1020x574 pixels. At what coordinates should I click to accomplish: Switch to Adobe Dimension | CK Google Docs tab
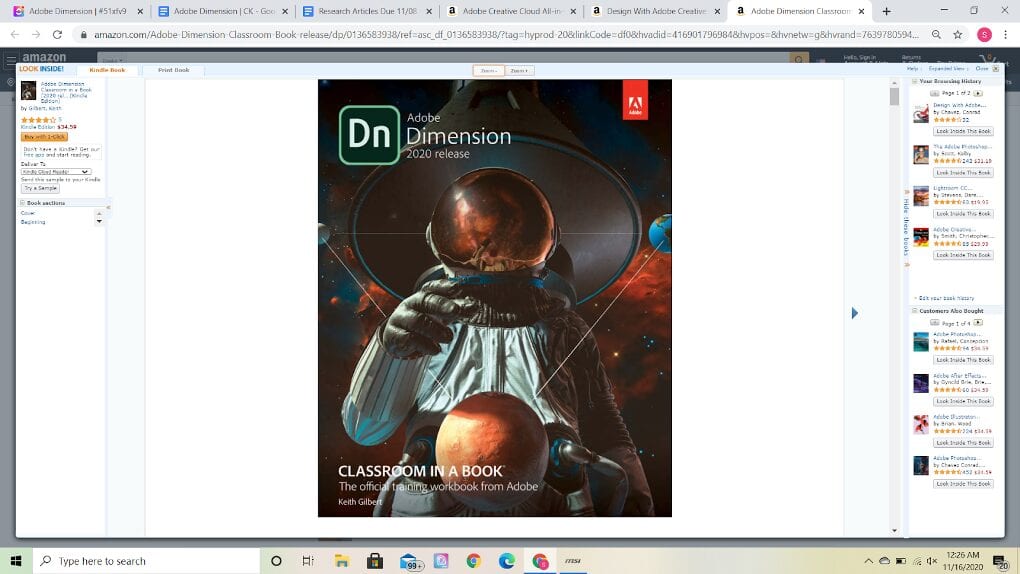[x=224, y=11]
